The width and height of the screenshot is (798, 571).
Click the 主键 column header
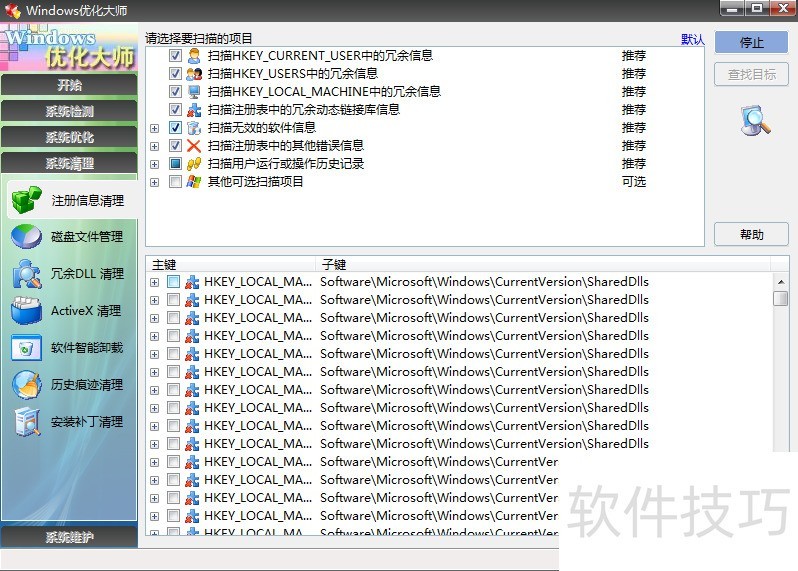point(231,265)
